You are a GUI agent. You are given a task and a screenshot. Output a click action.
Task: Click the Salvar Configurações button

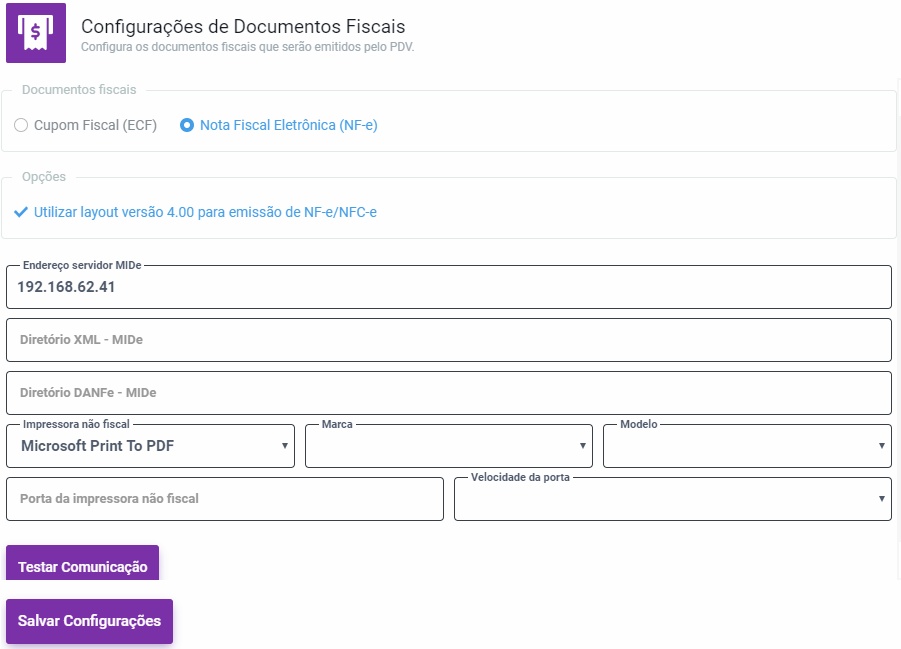click(x=89, y=621)
